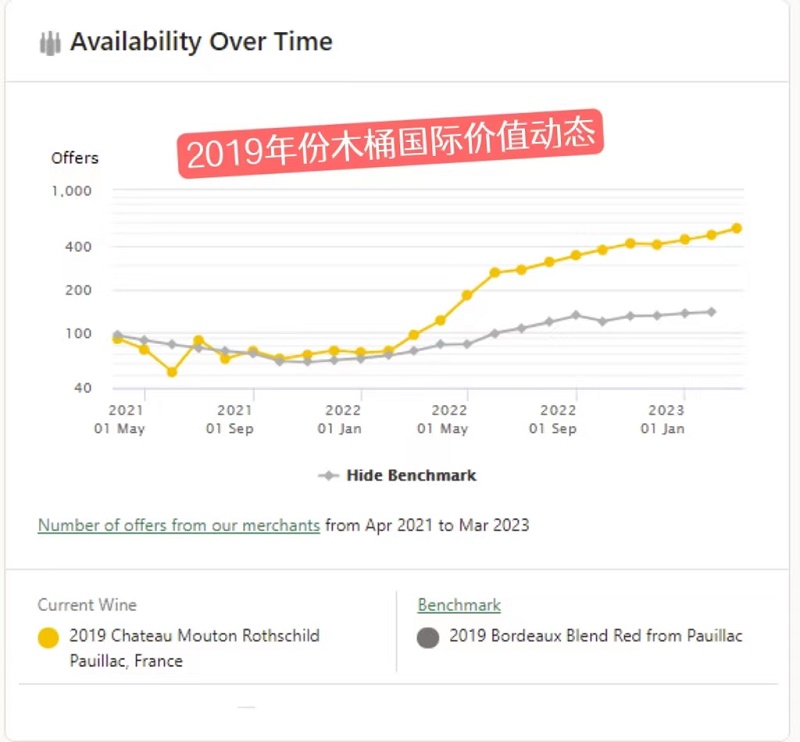Click '2019 Bordeaux Blend Red from Pauillac' text
This screenshot has height=742, width=800.
click(596, 635)
